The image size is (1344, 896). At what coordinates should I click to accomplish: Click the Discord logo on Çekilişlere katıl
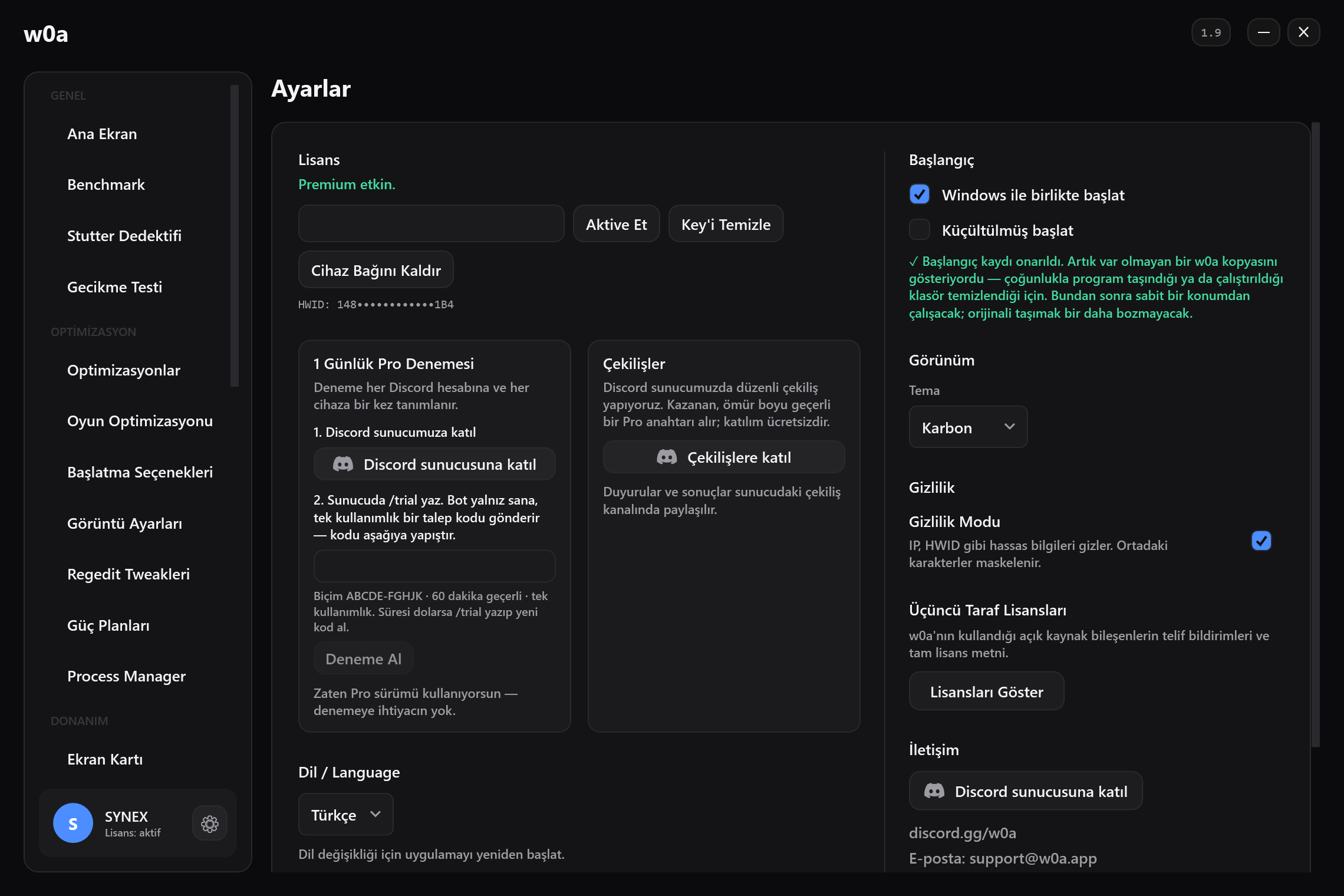(x=667, y=457)
